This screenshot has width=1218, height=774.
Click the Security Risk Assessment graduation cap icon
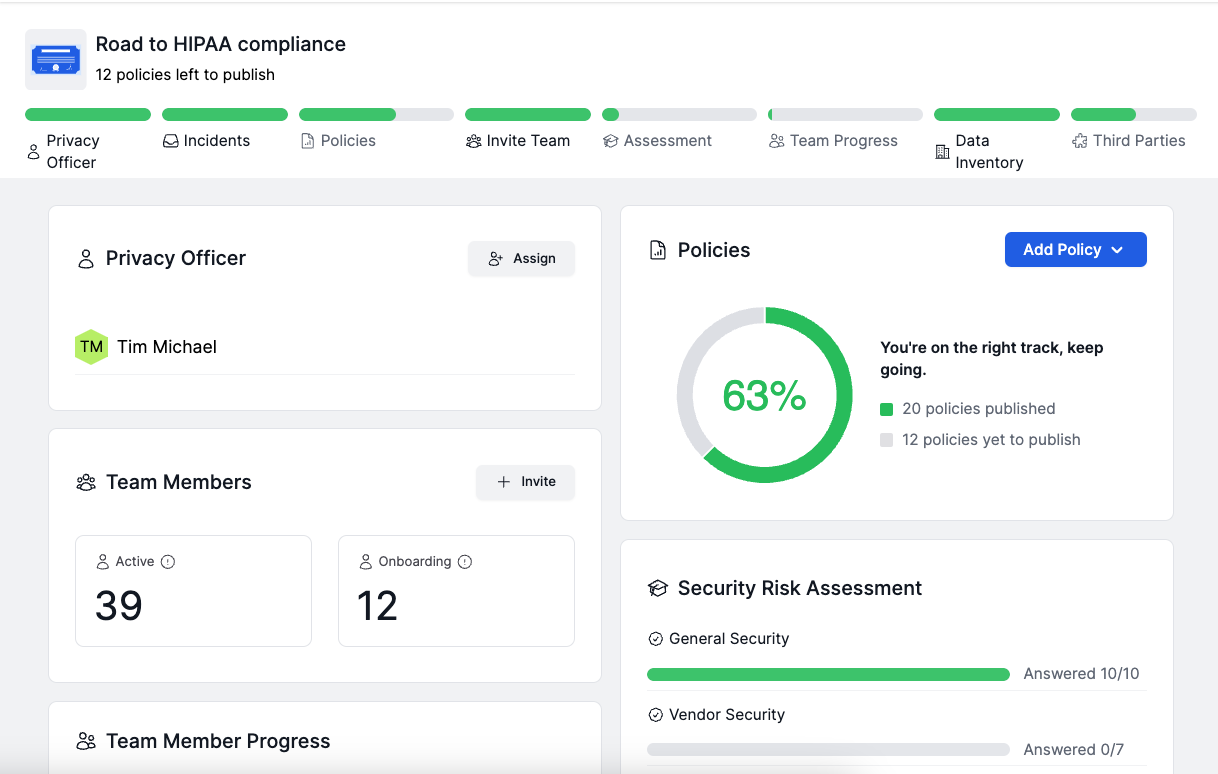(658, 589)
